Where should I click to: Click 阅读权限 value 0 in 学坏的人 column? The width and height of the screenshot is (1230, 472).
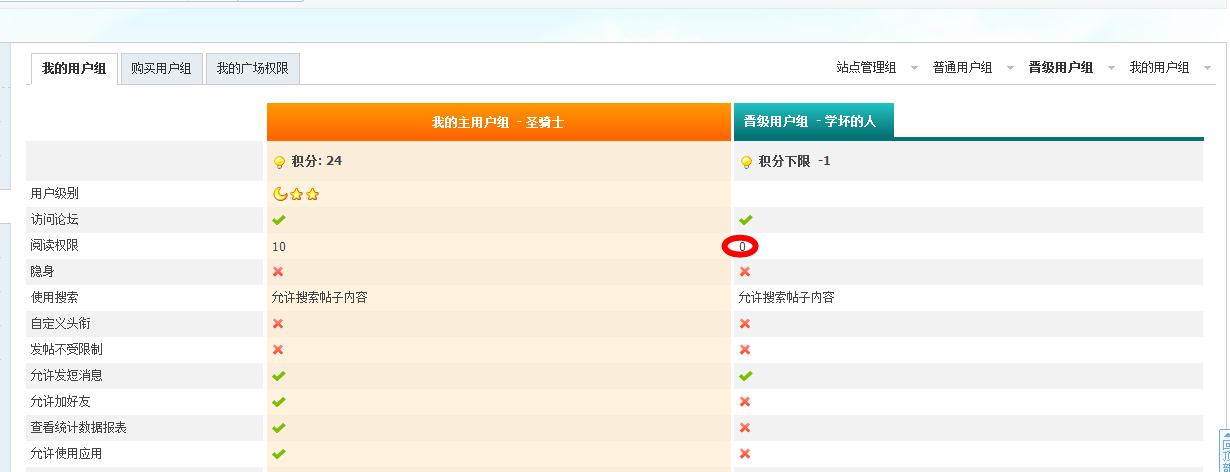click(x=742, y=247)
